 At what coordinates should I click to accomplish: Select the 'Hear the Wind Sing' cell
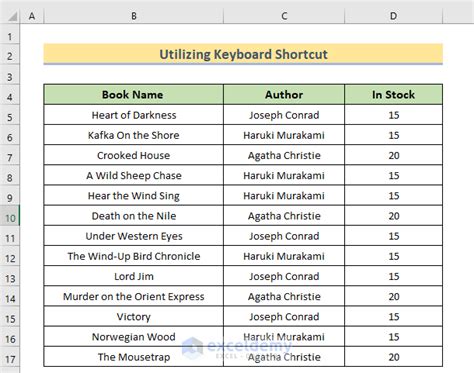pyautogui.click(x=133, y=196)
